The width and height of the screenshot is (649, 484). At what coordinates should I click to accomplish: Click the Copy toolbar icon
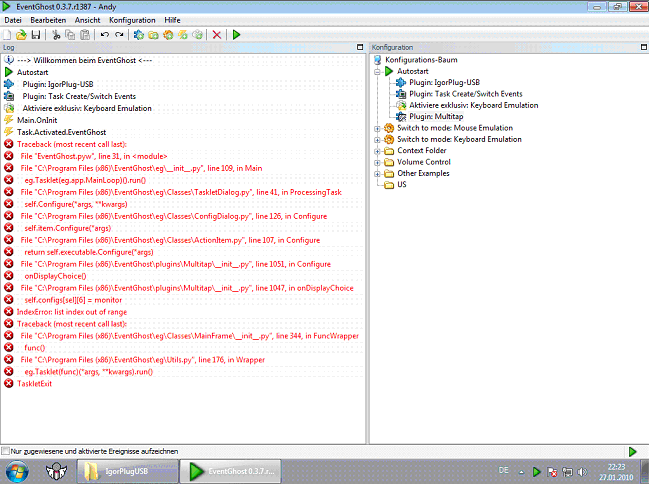(71, 35)
